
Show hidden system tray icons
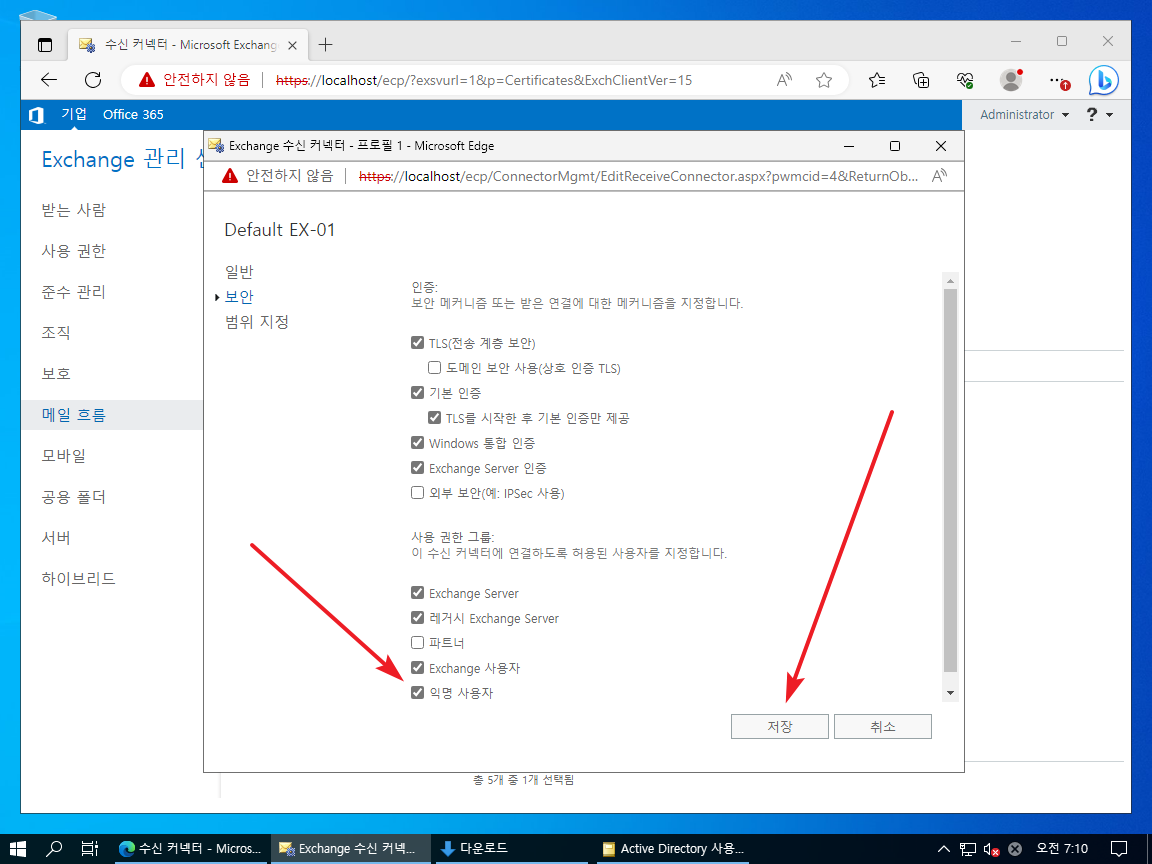click(944, 849)
